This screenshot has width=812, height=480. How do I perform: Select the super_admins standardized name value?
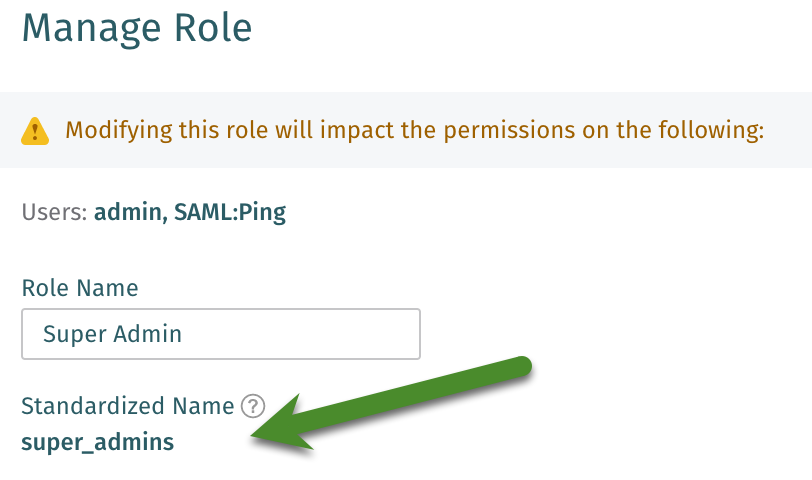click(x=97, y=441)
